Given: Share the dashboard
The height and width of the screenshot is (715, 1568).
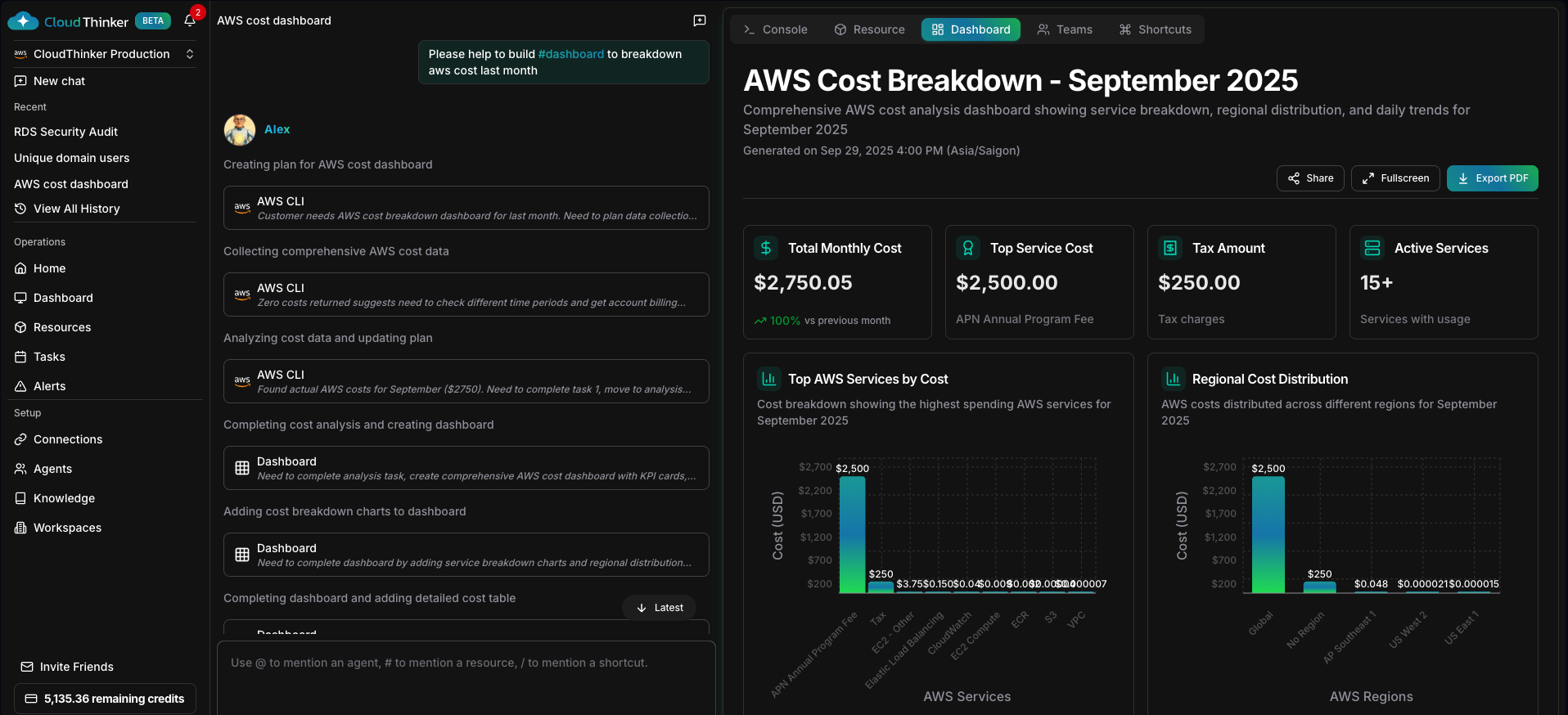Looking at the screenshot, I should coord(1310,178).
